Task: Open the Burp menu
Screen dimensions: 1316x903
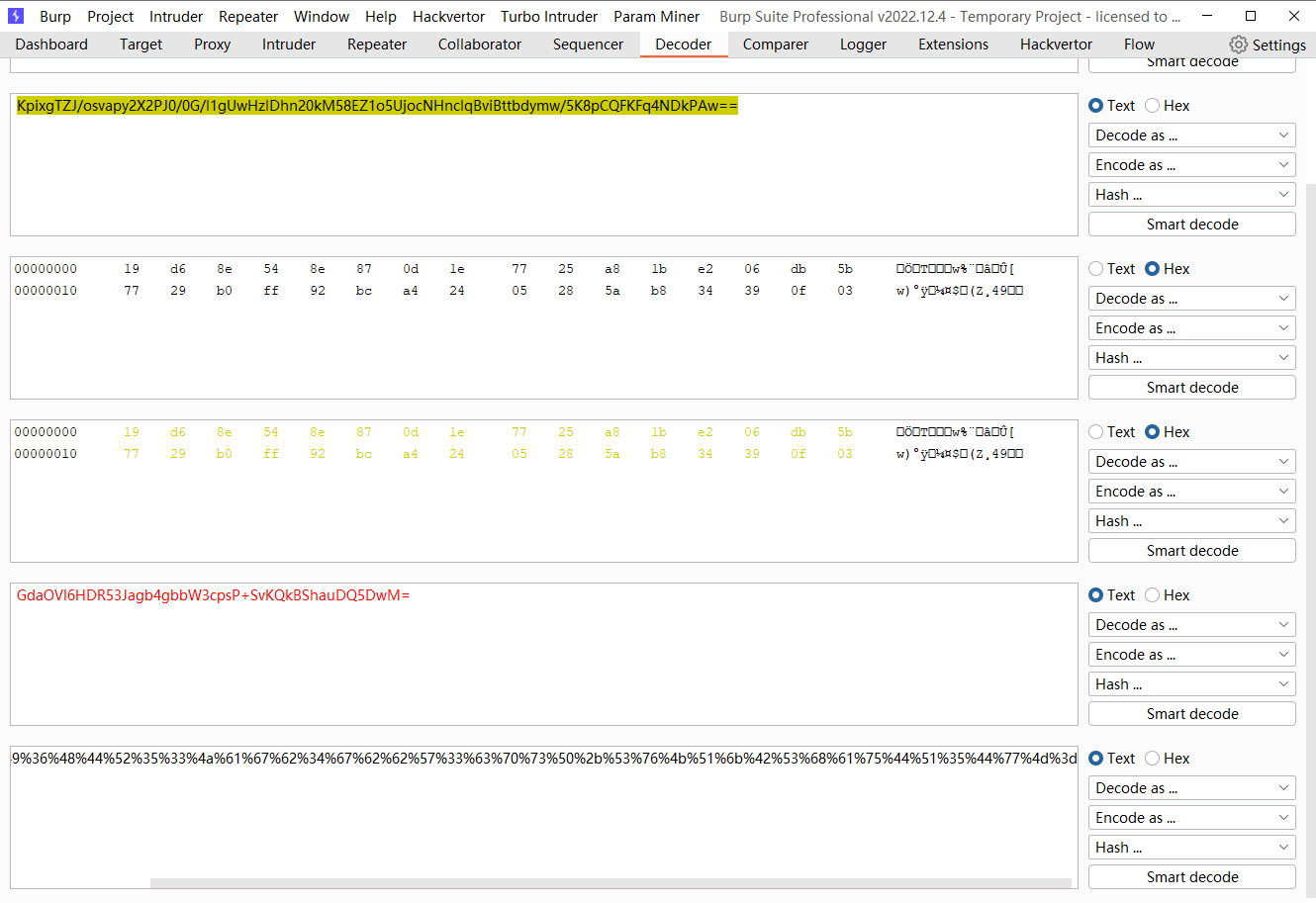Action: click(x=55, y=17)
